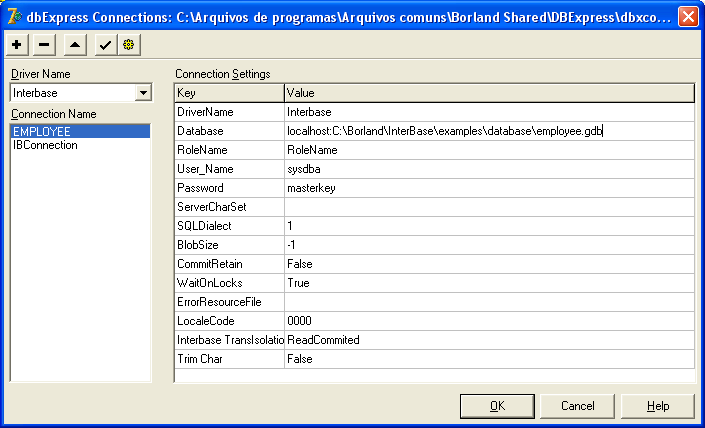Click the add connection plus icon
Screen dimensions: 705x428
pos(17,45)
